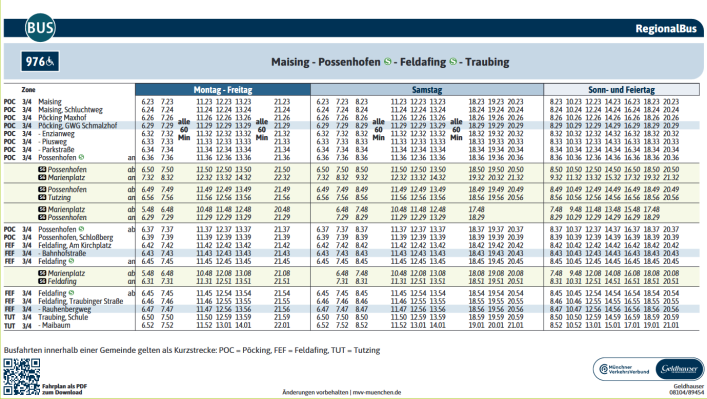Click S6 badge of Marienplatz directly above Feldafing 6.31
The image size is (707, 399).
coord(42,273)
